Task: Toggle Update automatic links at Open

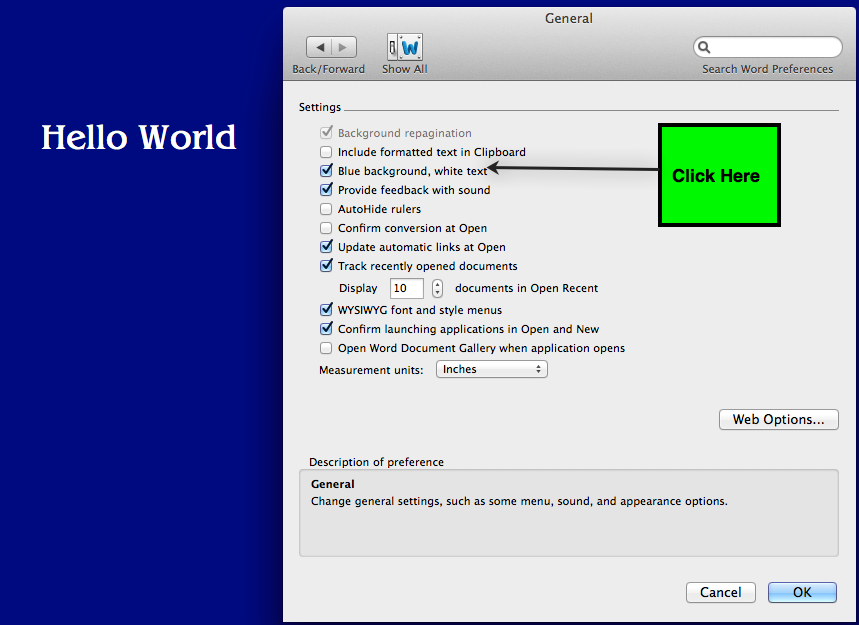Action: (326, 246)
